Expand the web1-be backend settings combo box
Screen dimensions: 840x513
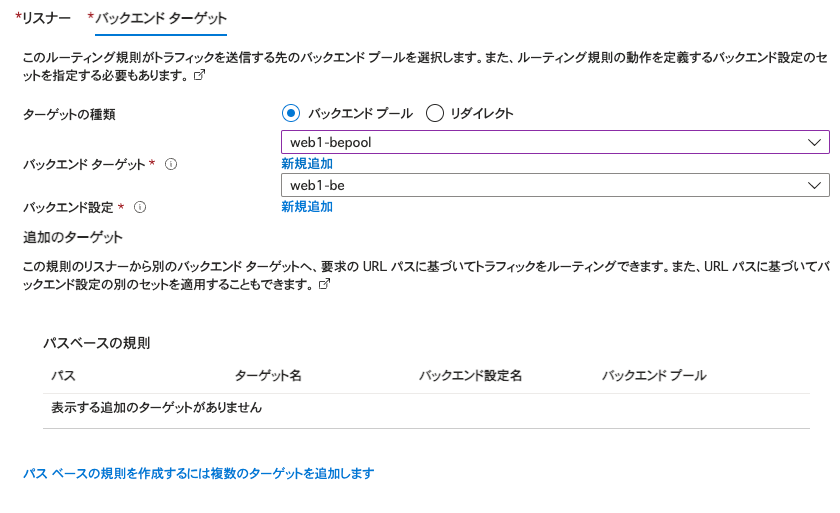540,186
